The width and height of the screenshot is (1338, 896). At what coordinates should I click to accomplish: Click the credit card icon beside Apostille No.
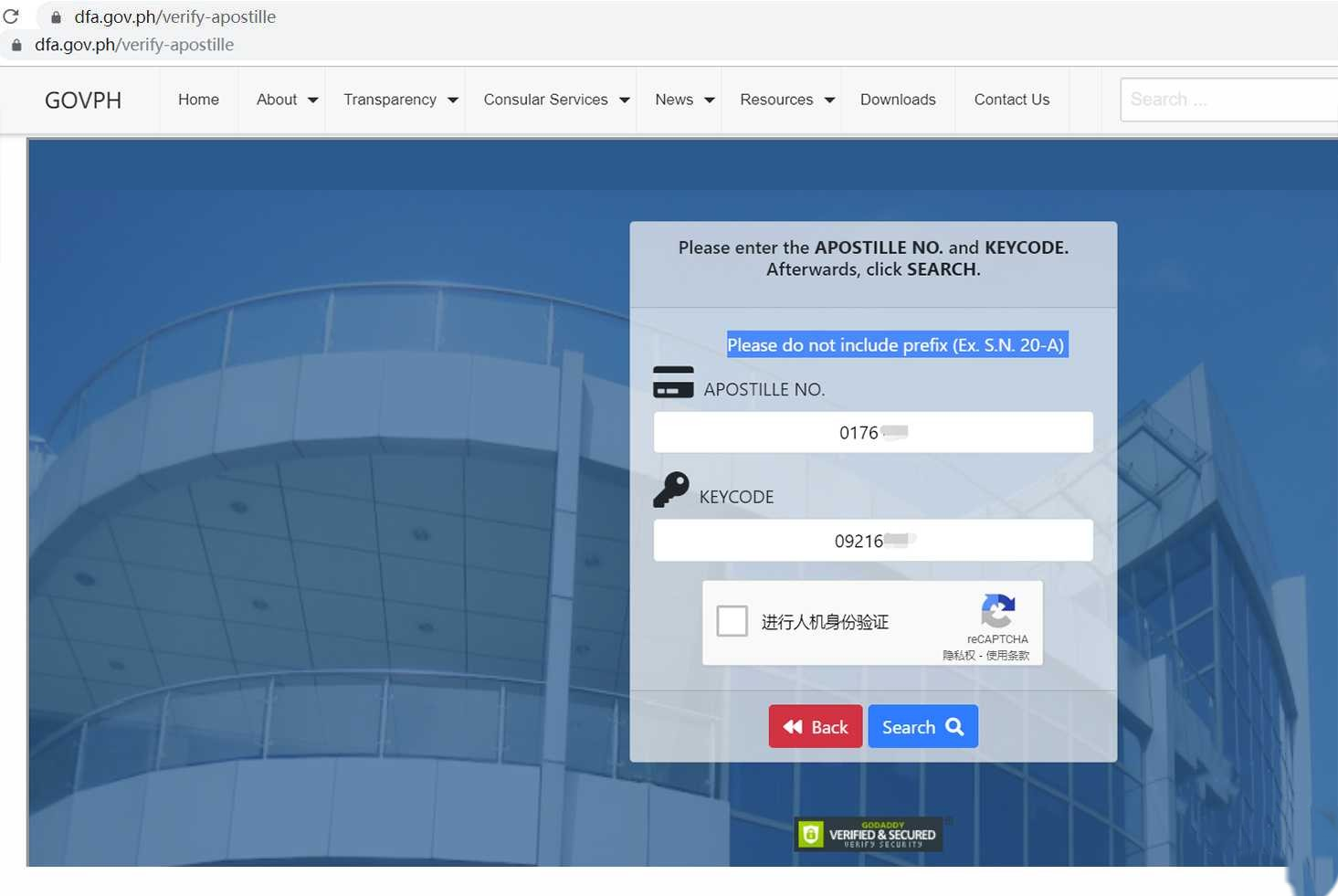tap(673, 382)
